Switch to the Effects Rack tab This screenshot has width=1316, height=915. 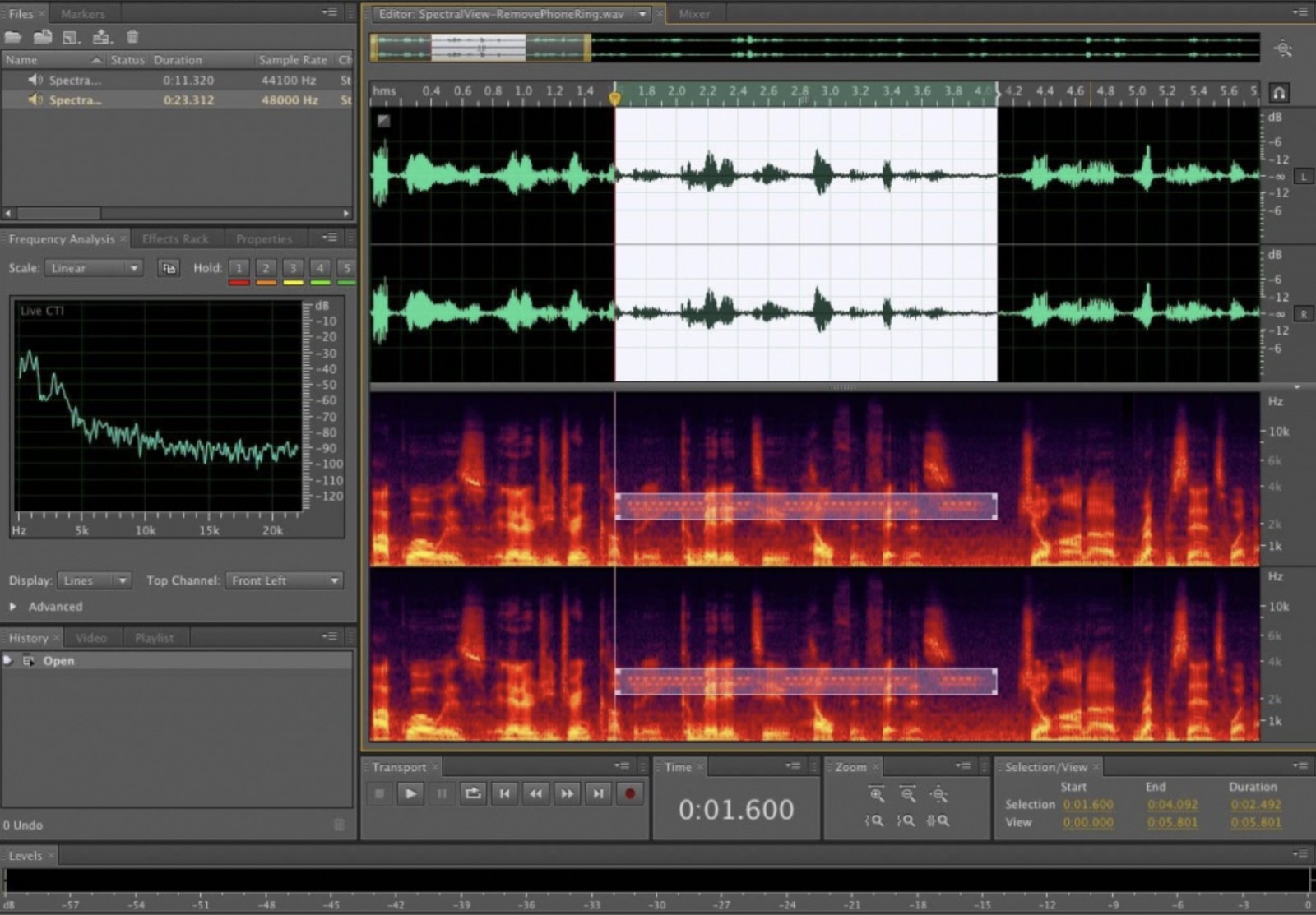[175, 239]
